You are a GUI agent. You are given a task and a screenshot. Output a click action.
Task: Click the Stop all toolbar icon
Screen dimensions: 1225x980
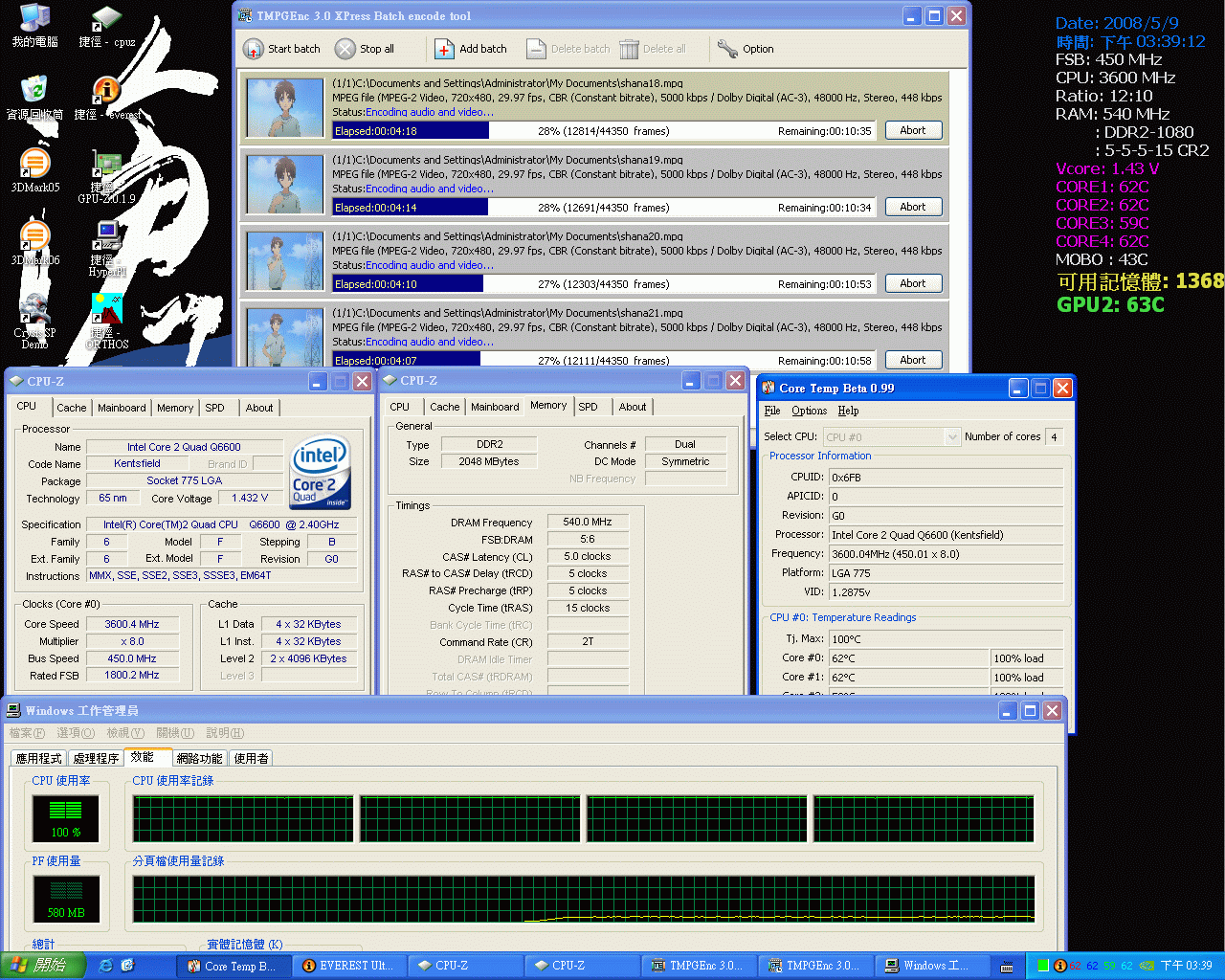(x=345, y=49)
